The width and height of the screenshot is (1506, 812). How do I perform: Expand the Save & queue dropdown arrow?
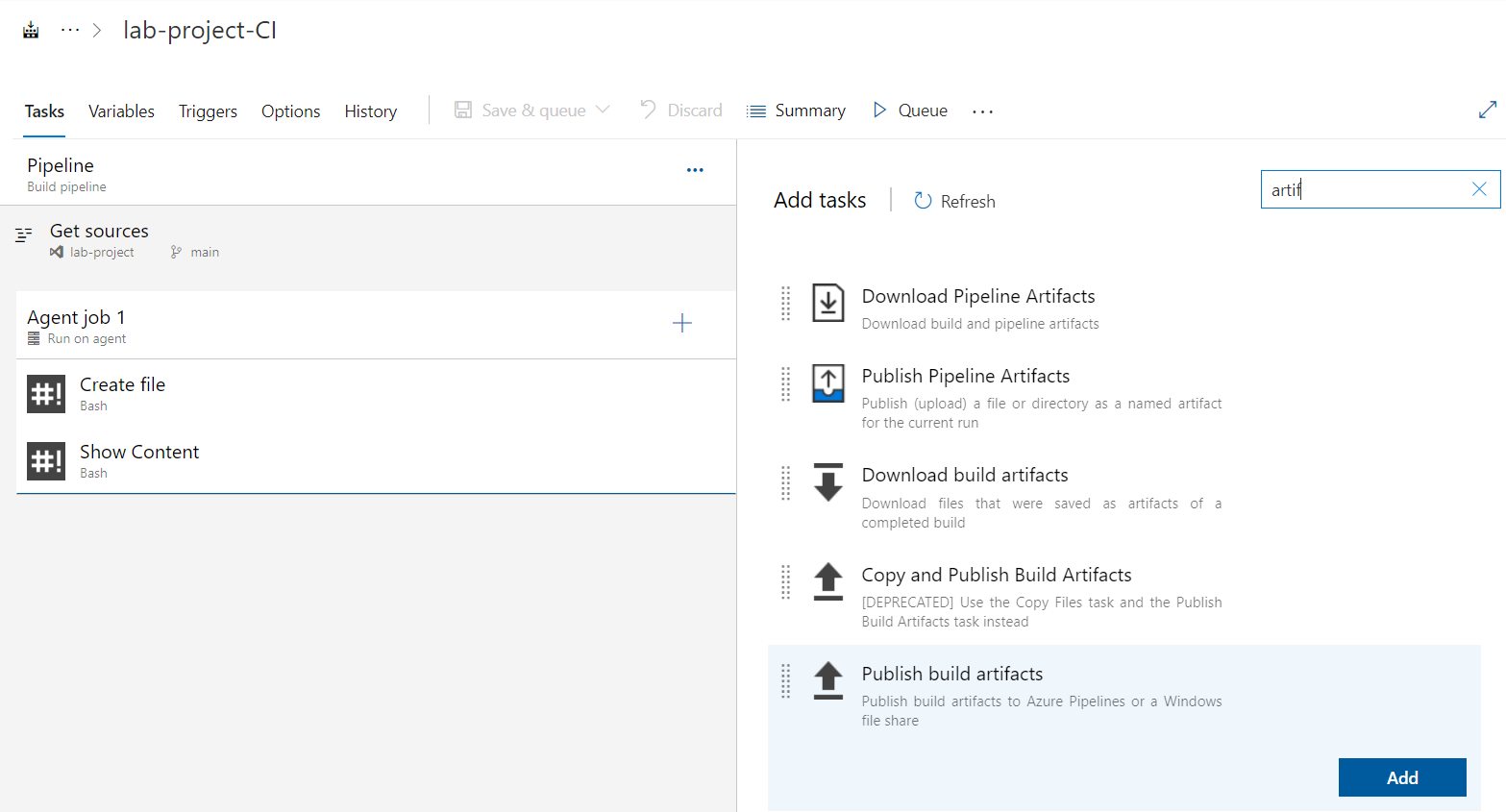603,110
